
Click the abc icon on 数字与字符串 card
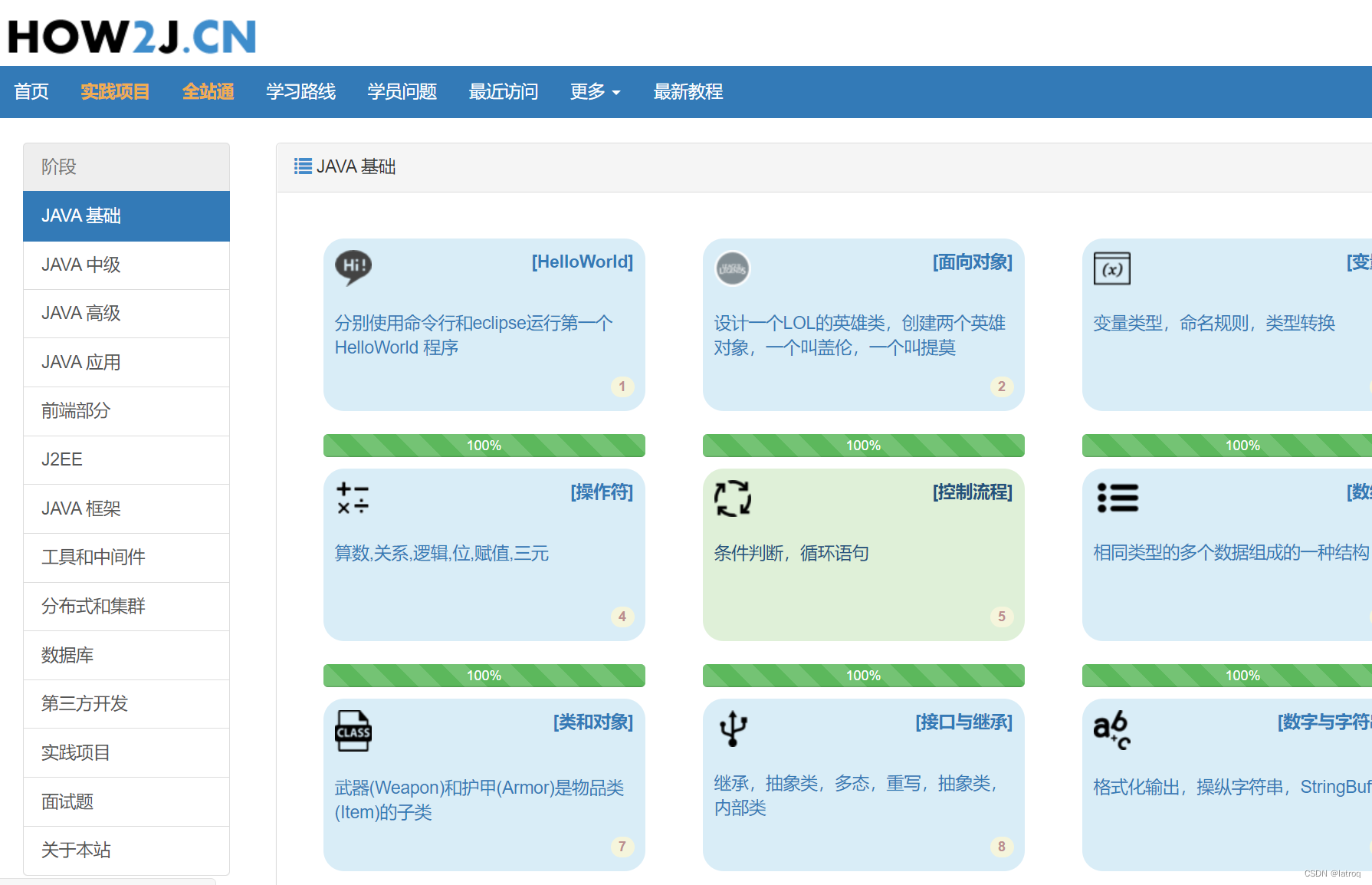tap(1111, 729)
